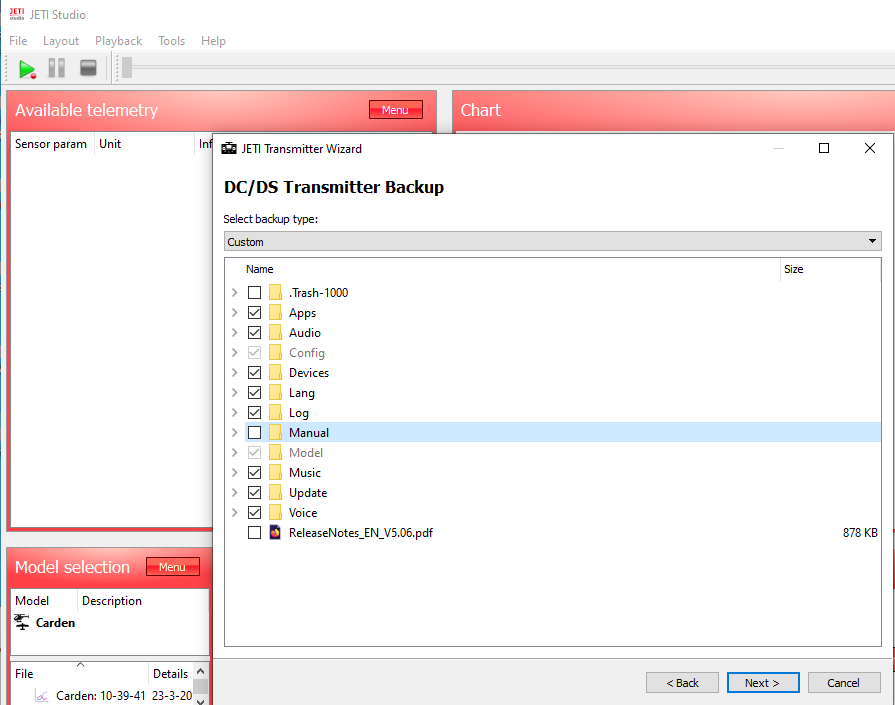
Task: Start playback with the green play button
Action: tap(27, 69)
